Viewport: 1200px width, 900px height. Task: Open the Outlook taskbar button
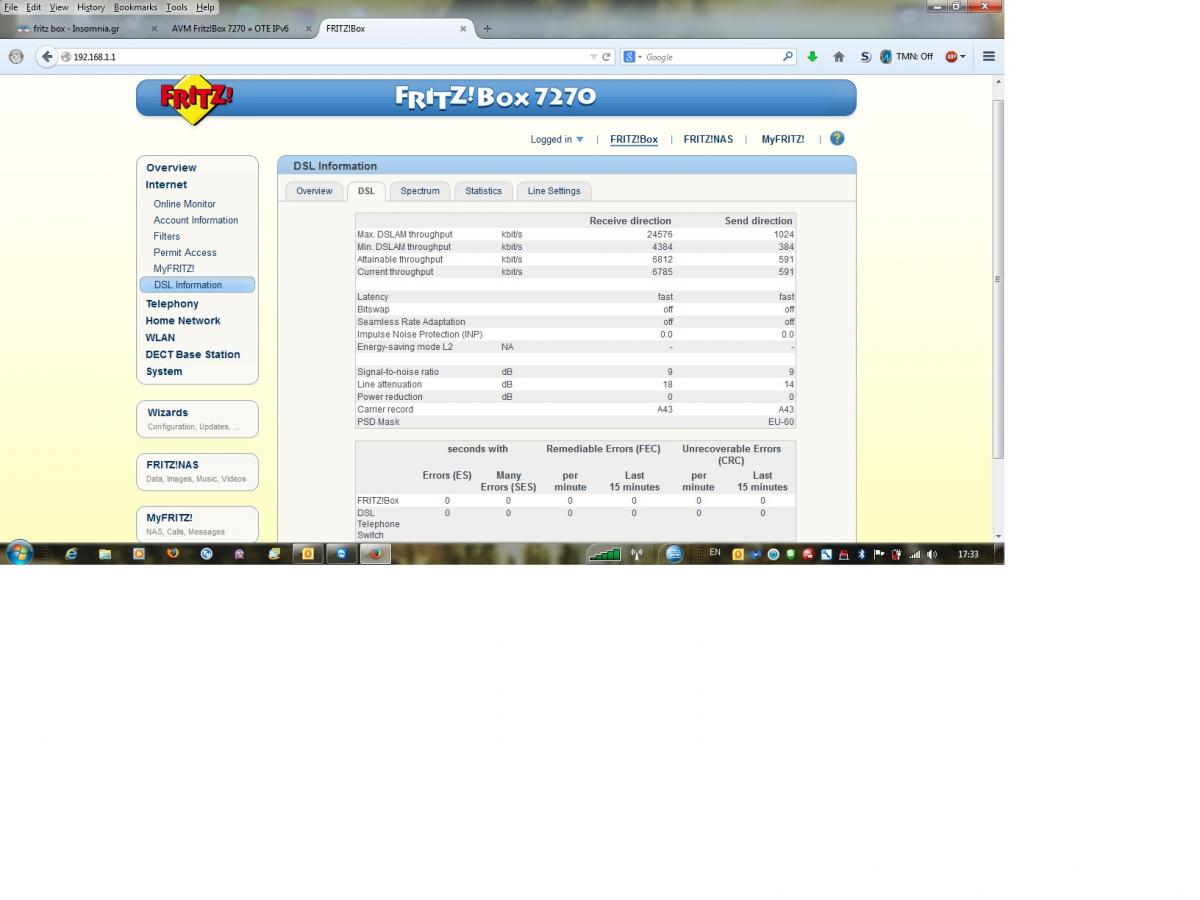[308, 553]
